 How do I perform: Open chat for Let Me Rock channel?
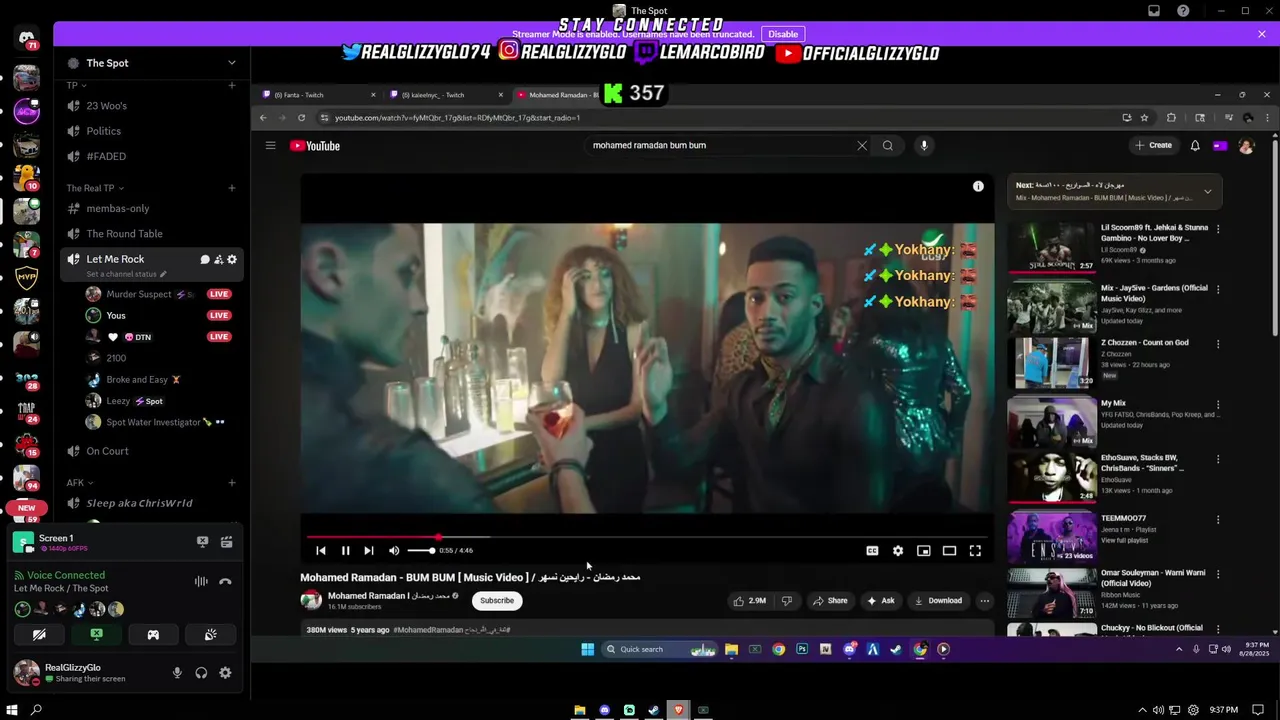point(205,259)
